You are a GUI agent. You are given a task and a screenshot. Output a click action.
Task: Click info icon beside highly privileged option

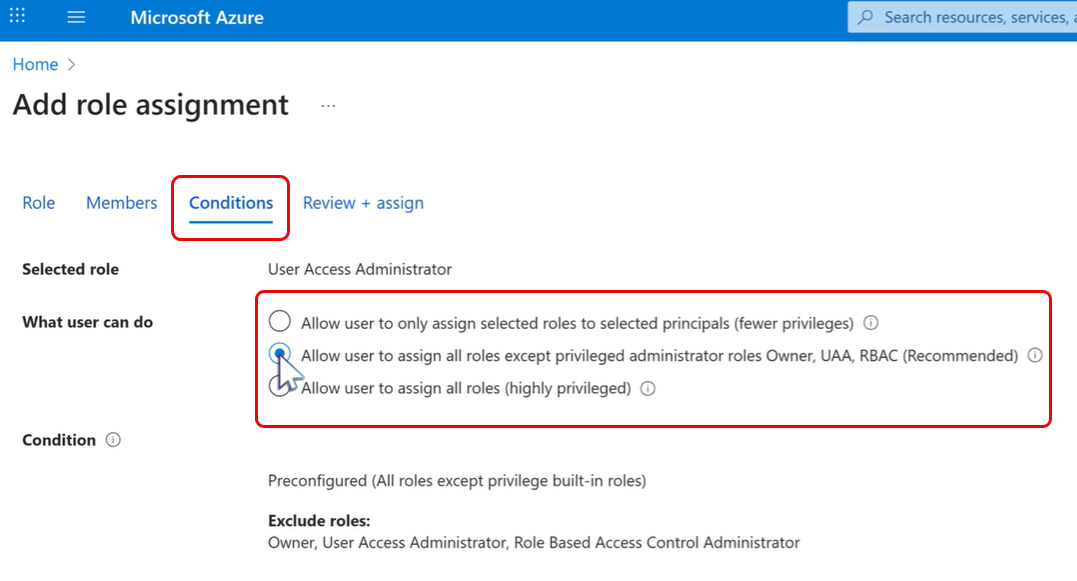coord(648,388)
